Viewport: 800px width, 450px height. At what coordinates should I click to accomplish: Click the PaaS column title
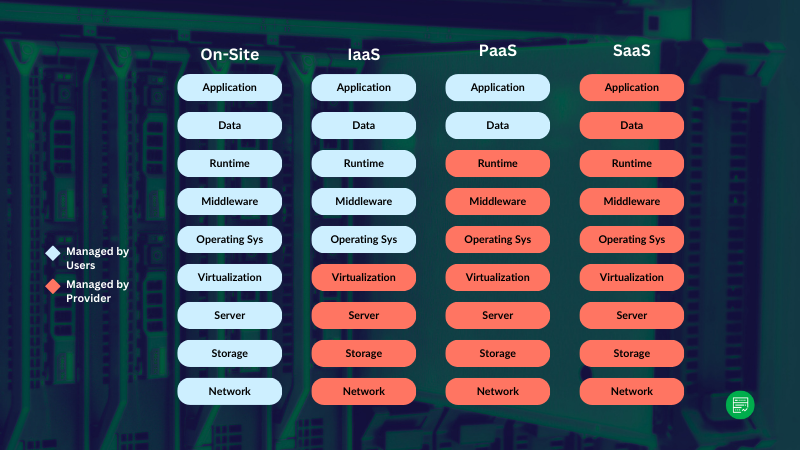click(x=497, y=51)
